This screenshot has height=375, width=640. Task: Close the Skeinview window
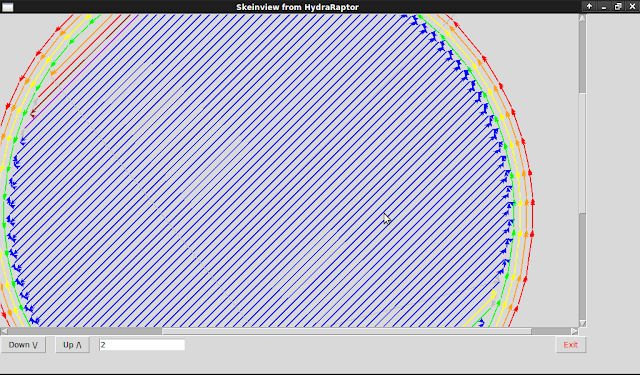pyautogui.click(x=632, y=7)
